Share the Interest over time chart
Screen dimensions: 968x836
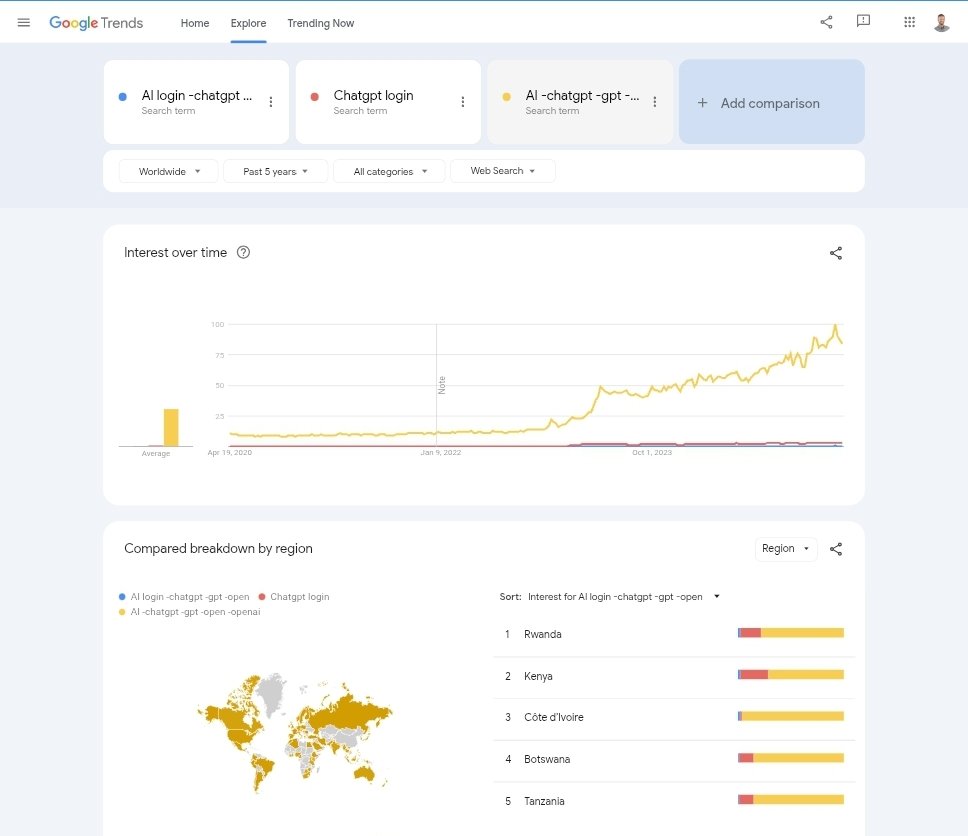click(x=835, y=253)
